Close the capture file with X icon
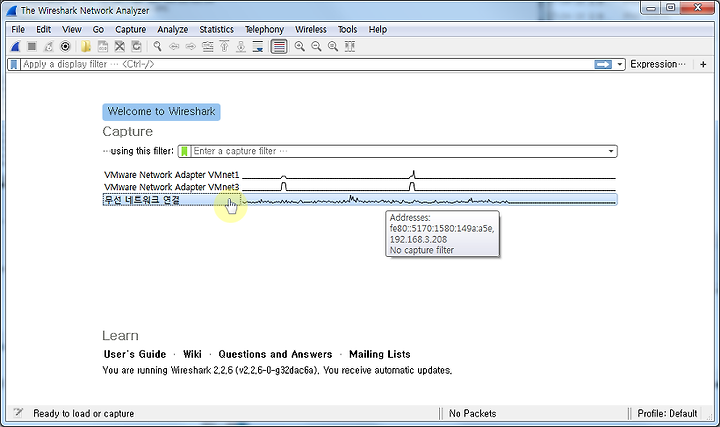720x427 pixels. (x=119, y=46)
